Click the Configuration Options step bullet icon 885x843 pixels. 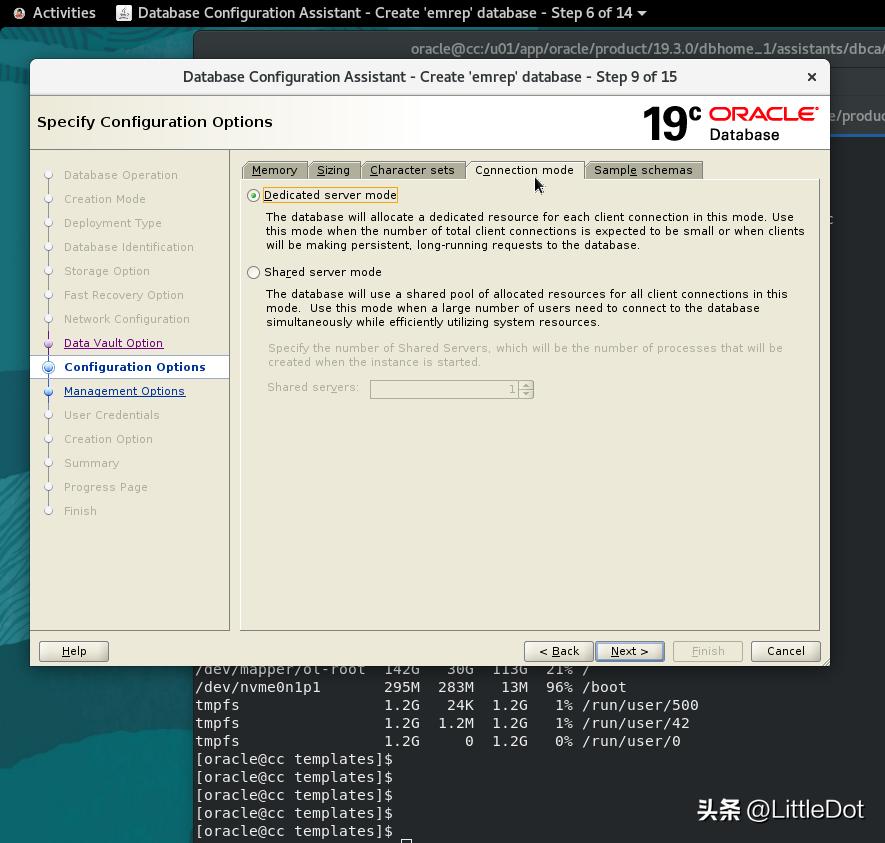click(x=49, y=367)
